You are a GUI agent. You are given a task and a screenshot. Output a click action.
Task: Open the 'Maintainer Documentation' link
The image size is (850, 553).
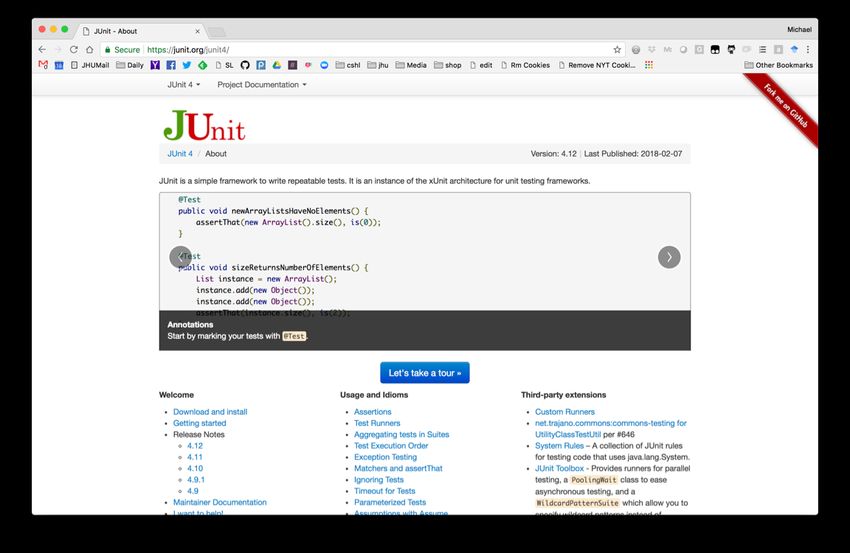tap(220, 503)
